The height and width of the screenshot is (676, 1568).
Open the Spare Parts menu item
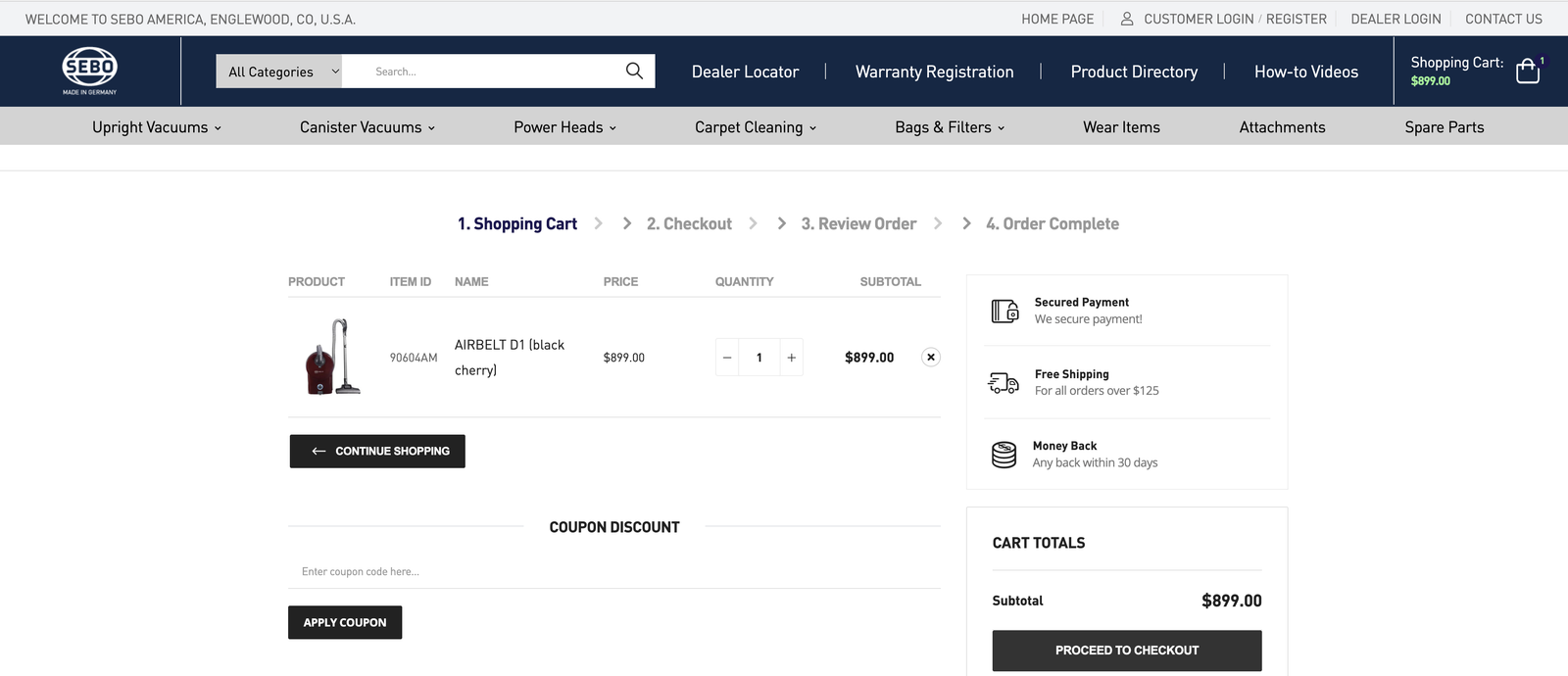point(1444,127)
